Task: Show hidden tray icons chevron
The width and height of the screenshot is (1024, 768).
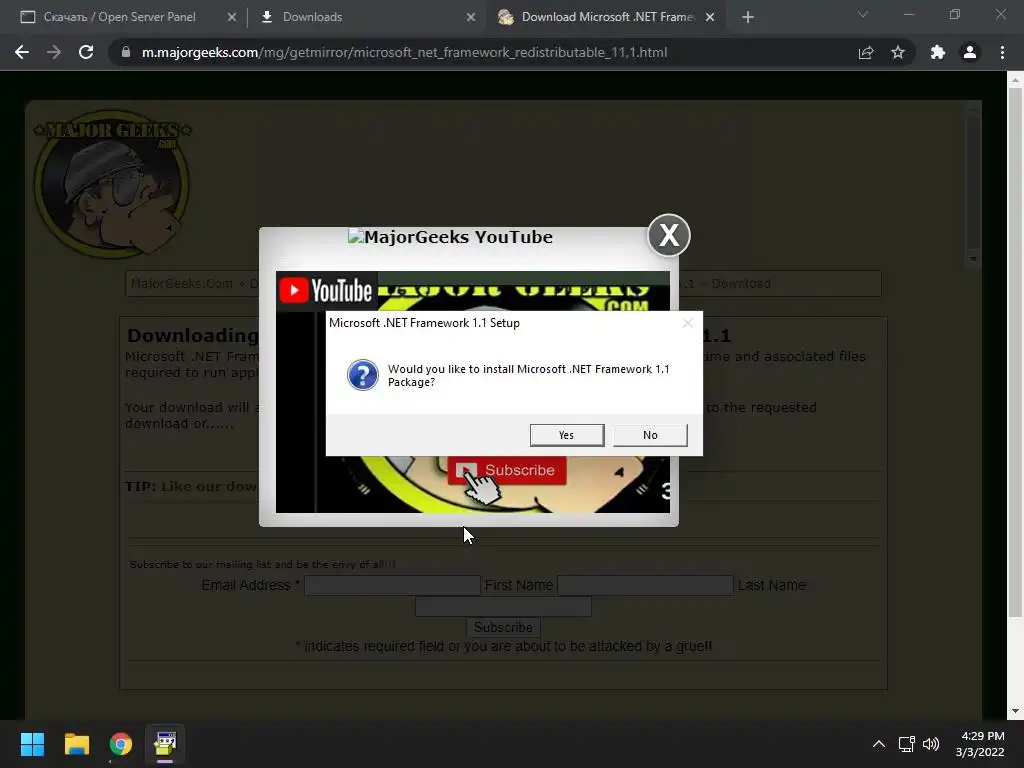Action: click(879, 744)
